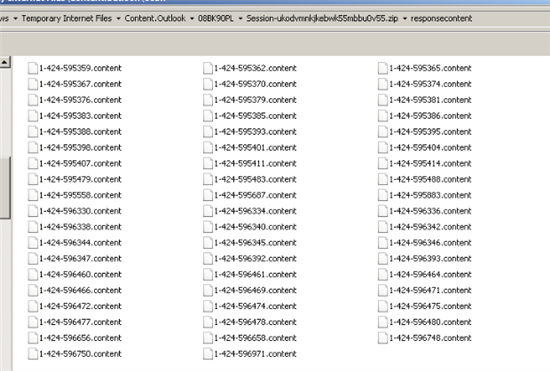This screenshot has height=371, width=550.
Task: Select the file icon of 1-424-595367.content
Action: point(33,84)
